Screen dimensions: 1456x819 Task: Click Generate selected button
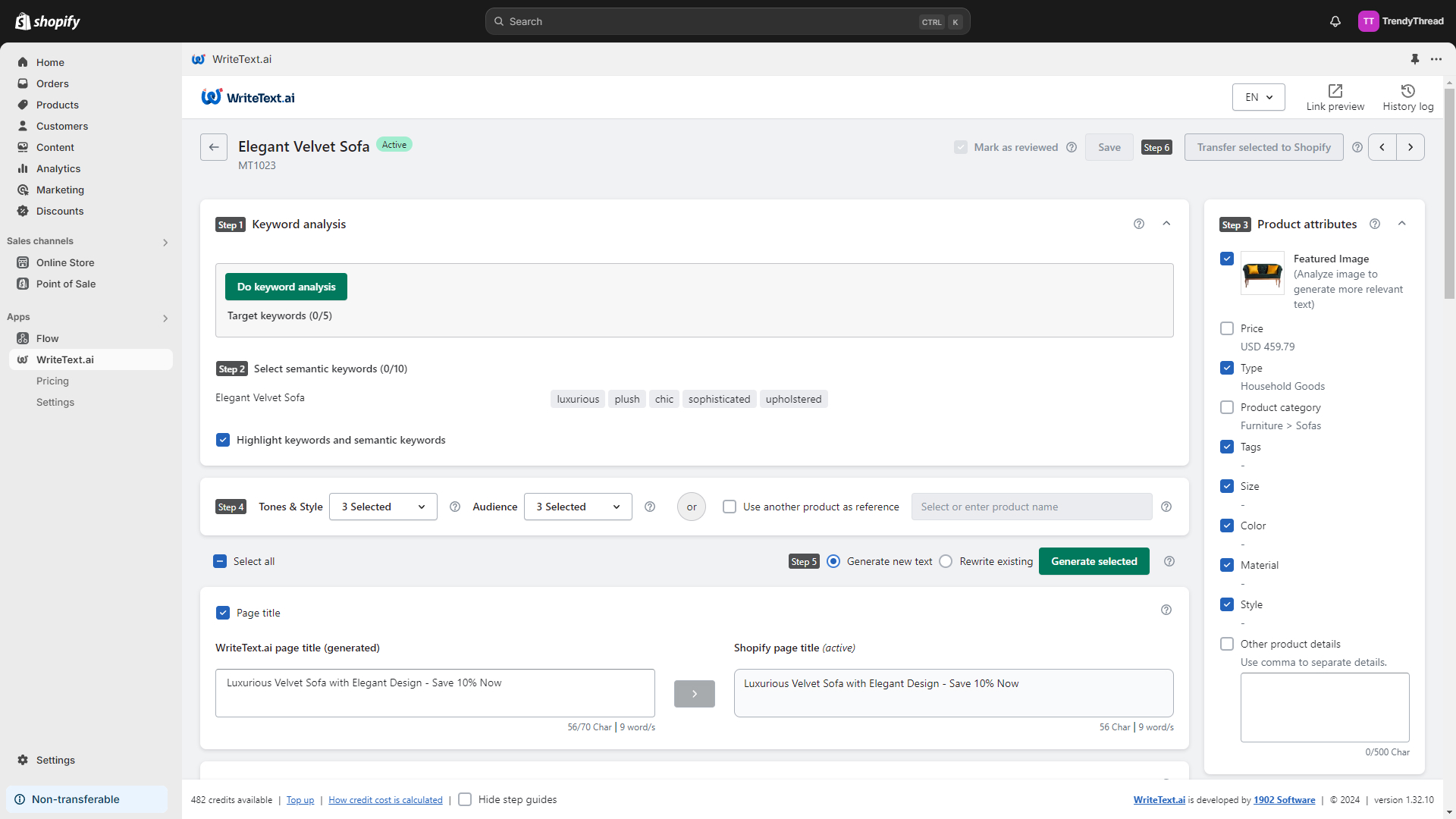[x=1094, y=561]
